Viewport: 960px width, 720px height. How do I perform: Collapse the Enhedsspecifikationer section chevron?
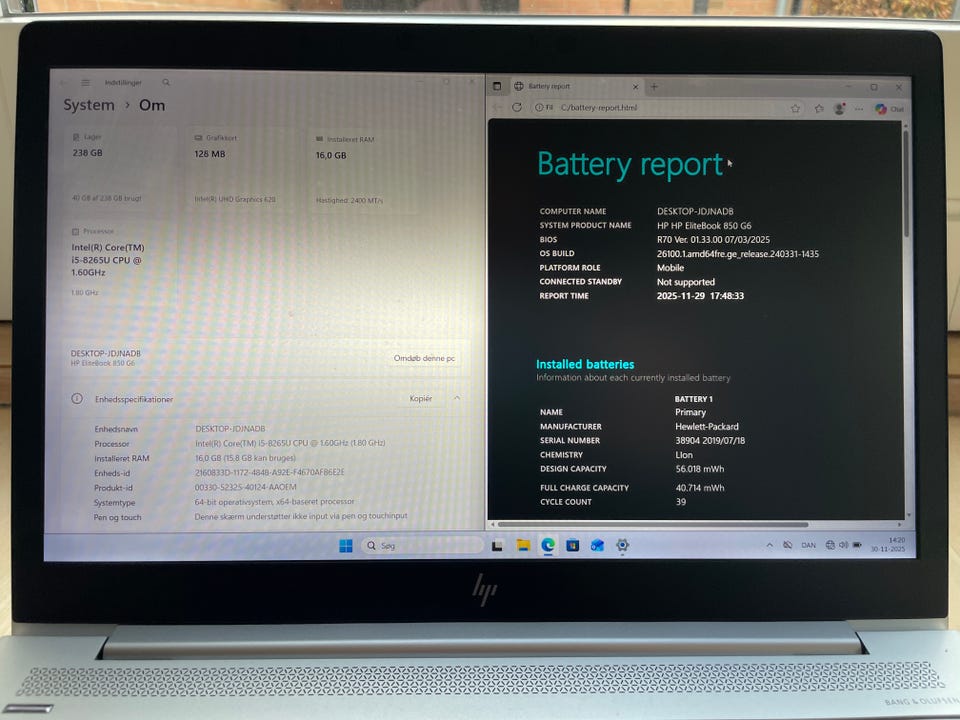(x=457, y=399)
